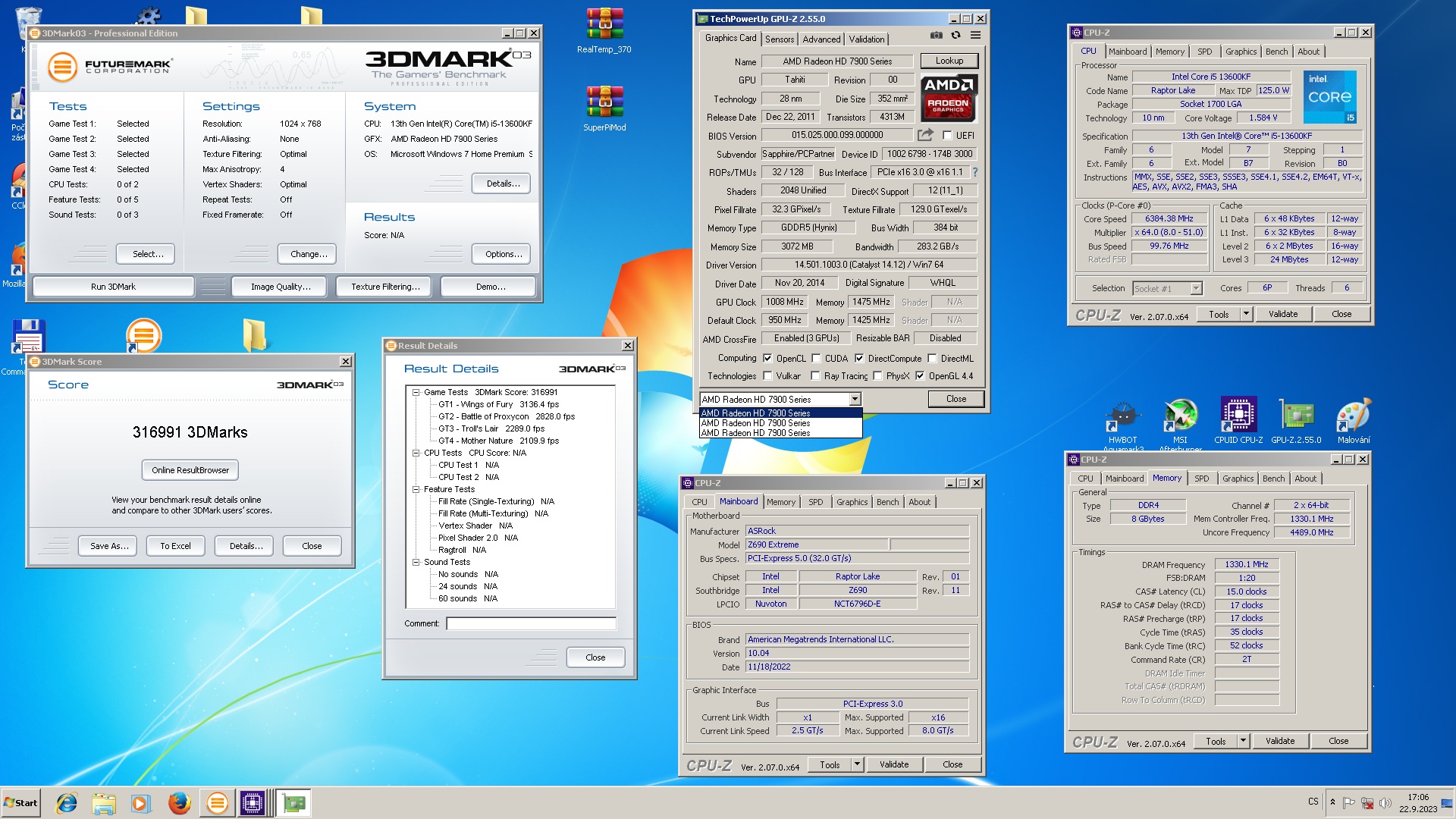Collapse the CPU Tests tree node

[416, 453]
